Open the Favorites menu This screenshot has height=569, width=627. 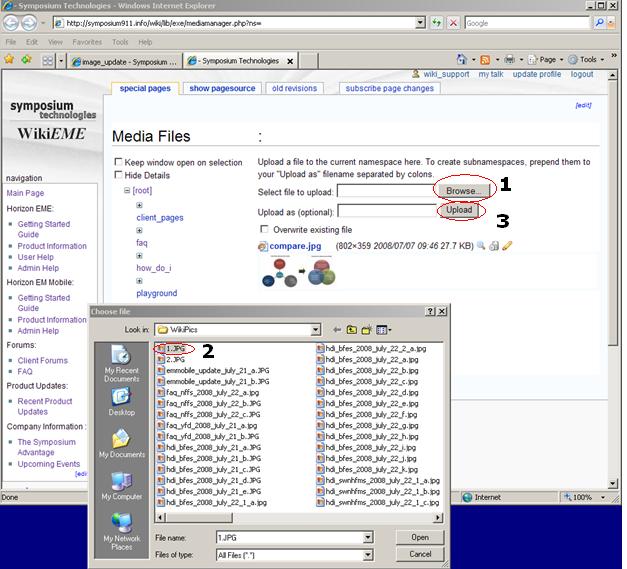[87, 42]
